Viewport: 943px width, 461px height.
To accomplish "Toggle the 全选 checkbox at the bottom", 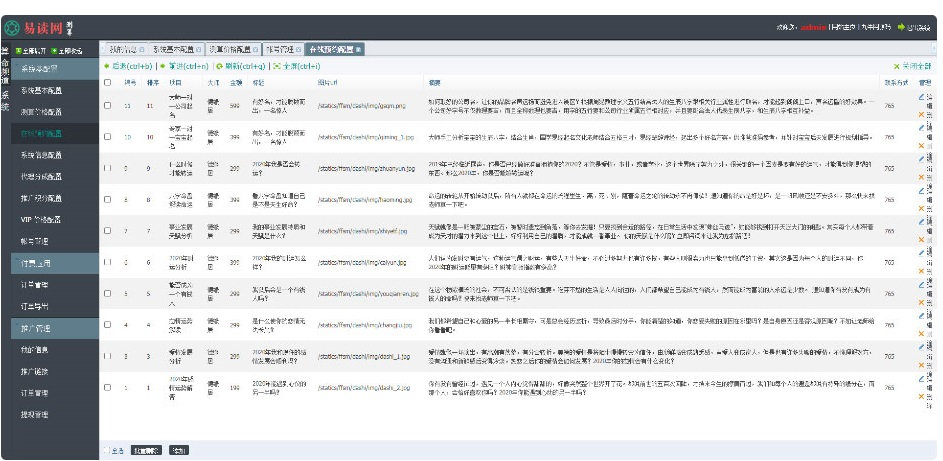I will tap(107, 450).
